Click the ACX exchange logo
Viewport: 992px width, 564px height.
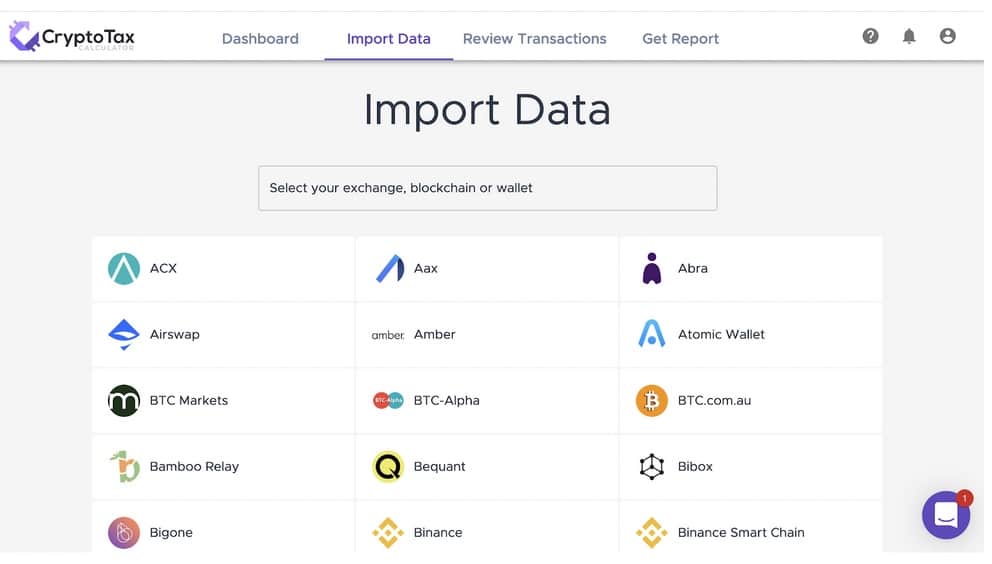tap(124, 268)
